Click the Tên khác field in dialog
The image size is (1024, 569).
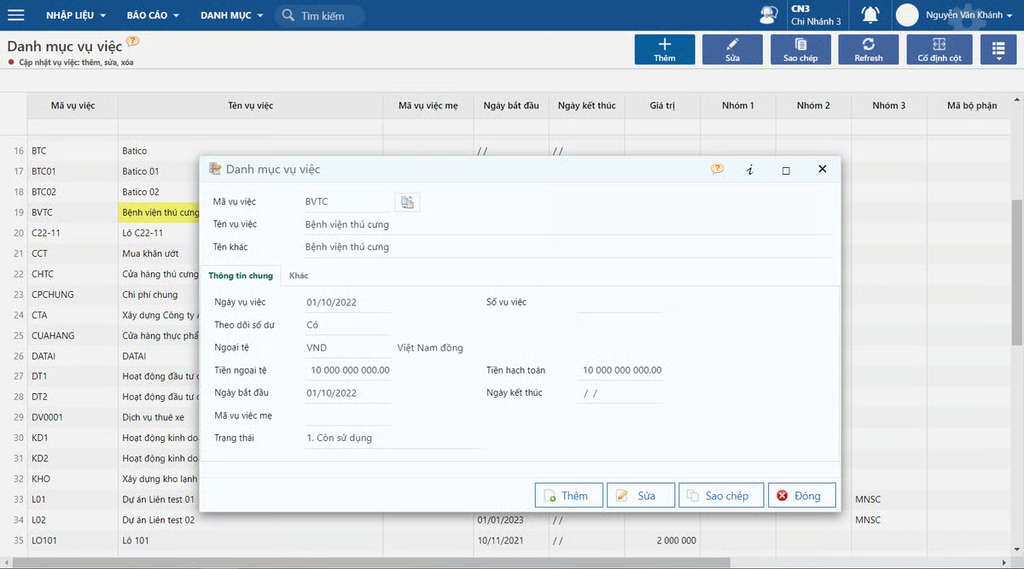click(x=567, y=247)
